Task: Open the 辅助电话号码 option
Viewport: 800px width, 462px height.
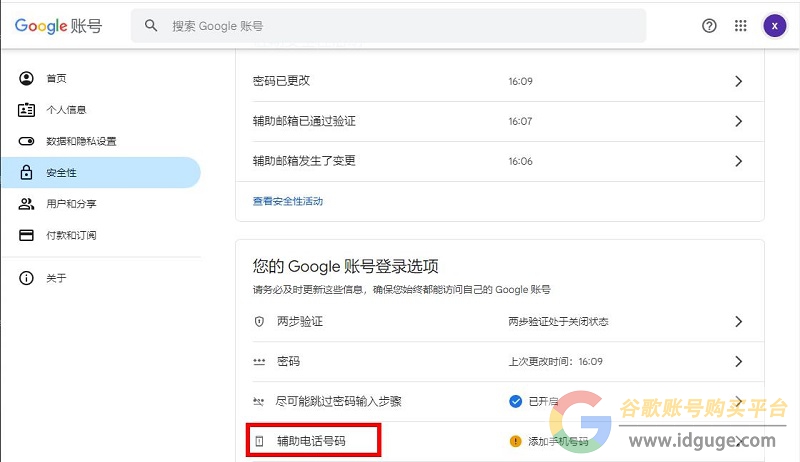Action: (x=499, y=442)
